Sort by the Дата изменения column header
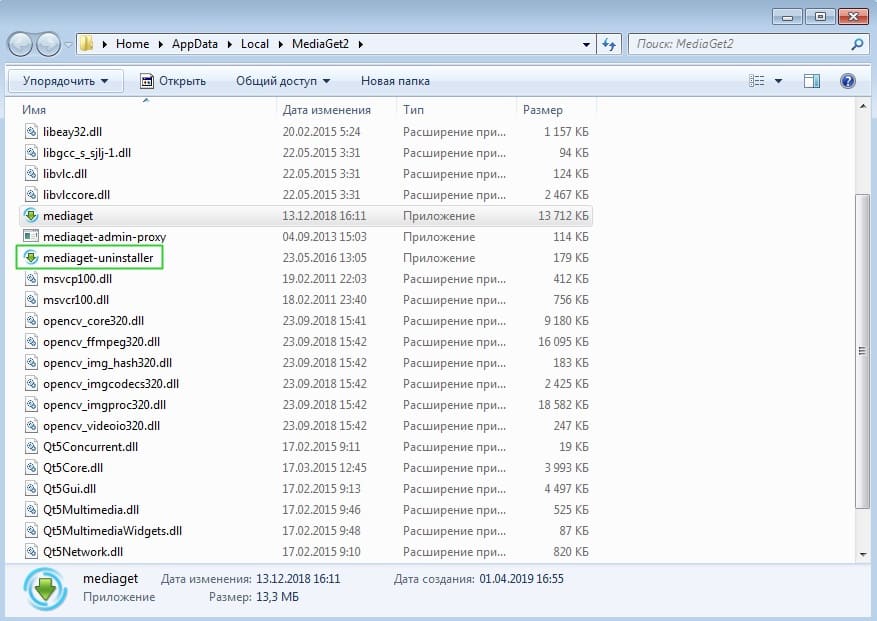 click(327, 110)
